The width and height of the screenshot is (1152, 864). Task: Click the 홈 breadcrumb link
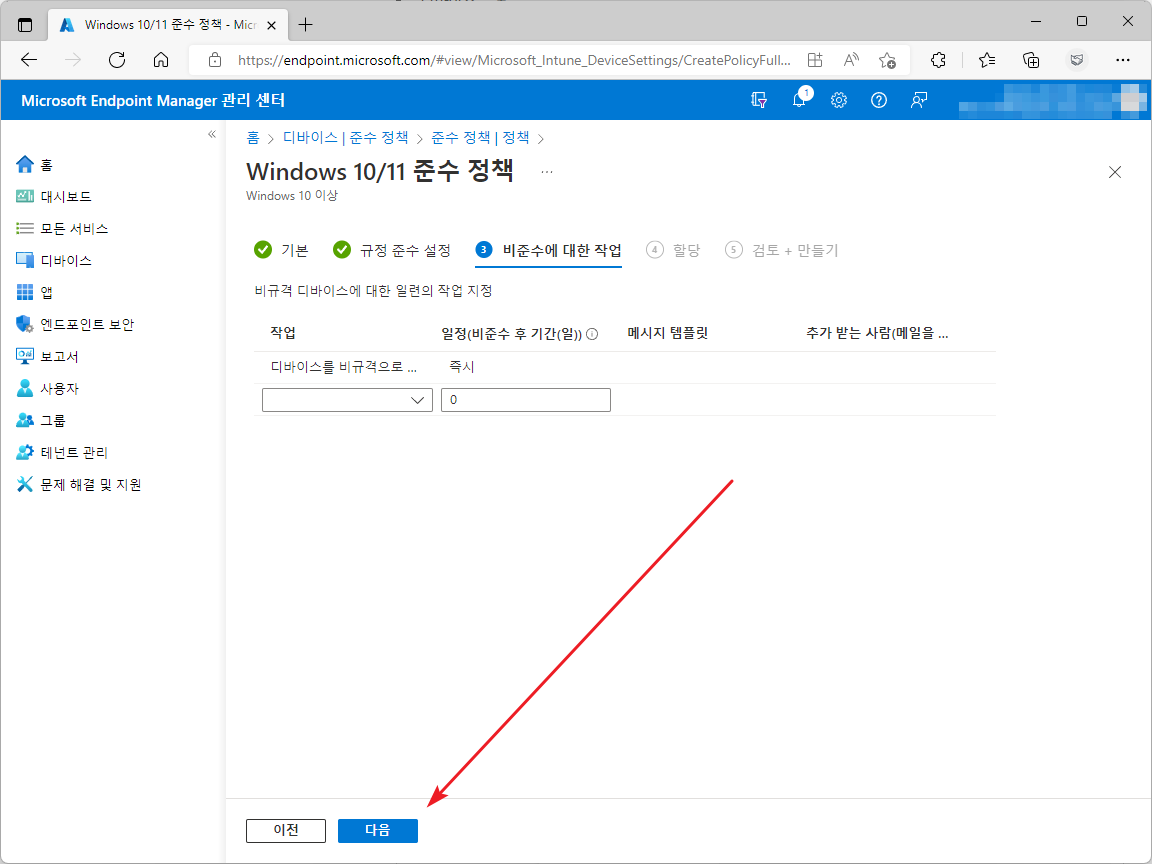click(x=253, y=137)
